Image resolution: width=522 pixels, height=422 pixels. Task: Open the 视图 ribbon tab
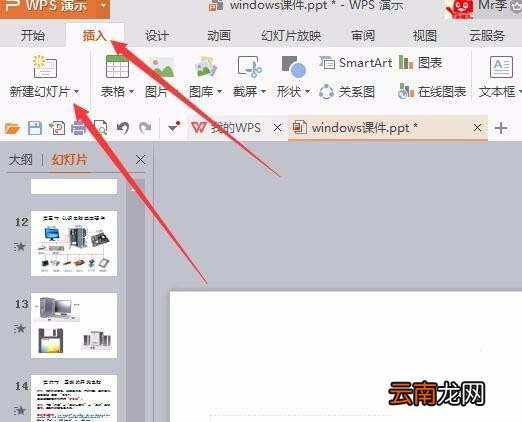(425, 35)
